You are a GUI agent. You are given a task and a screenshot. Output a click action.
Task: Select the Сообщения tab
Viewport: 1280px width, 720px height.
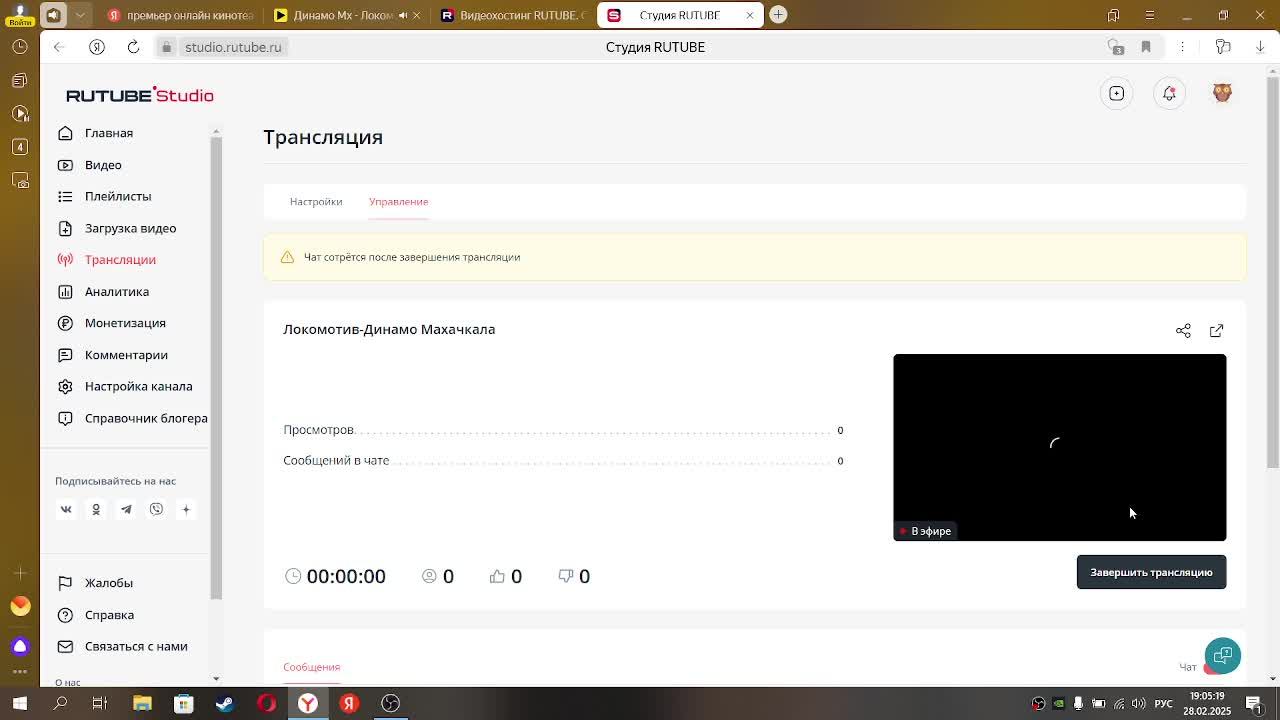(x=311, y=667)
